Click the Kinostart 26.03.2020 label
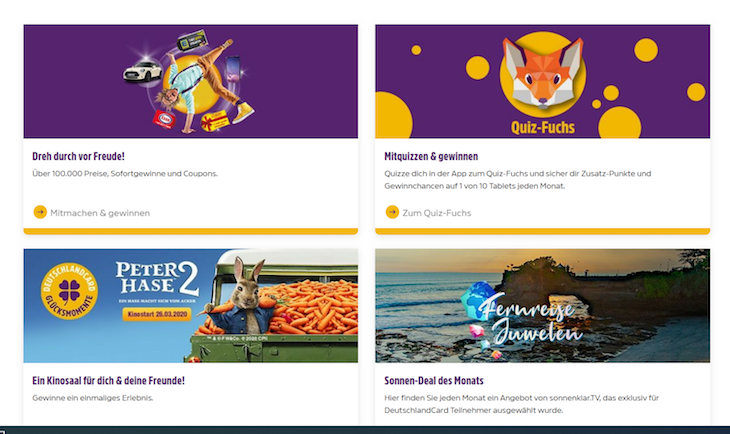Viewport: 730px width, 434px height. (157, 314)
